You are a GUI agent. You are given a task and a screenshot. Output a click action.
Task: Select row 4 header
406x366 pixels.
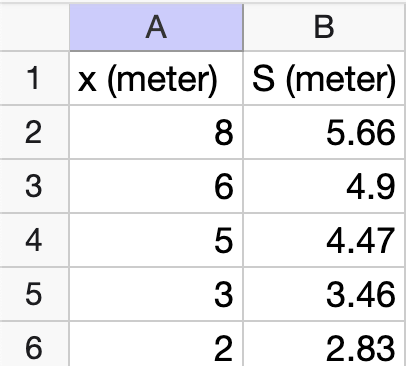(34, 240)
